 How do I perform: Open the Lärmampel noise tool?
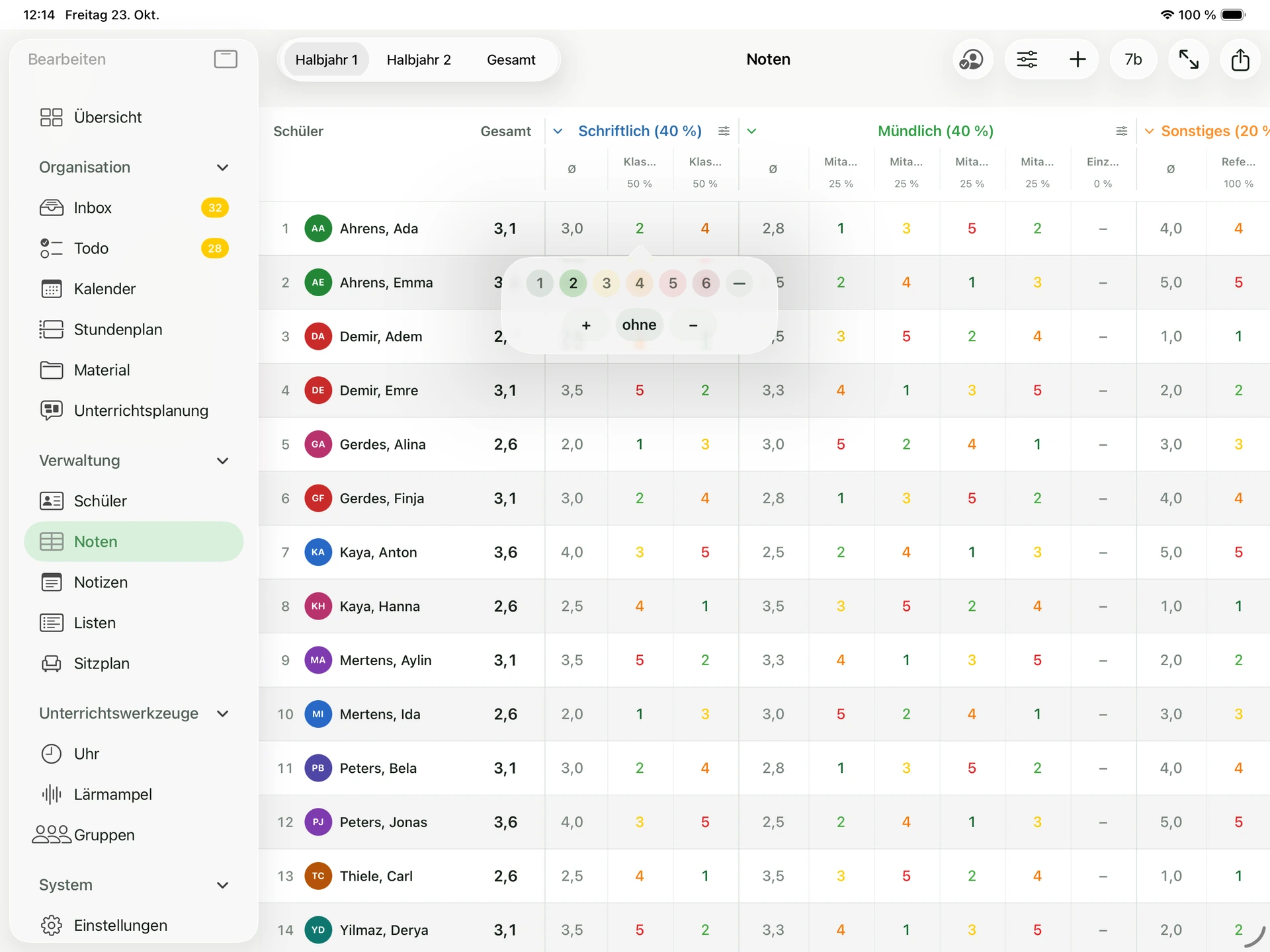tap(134, 795)
